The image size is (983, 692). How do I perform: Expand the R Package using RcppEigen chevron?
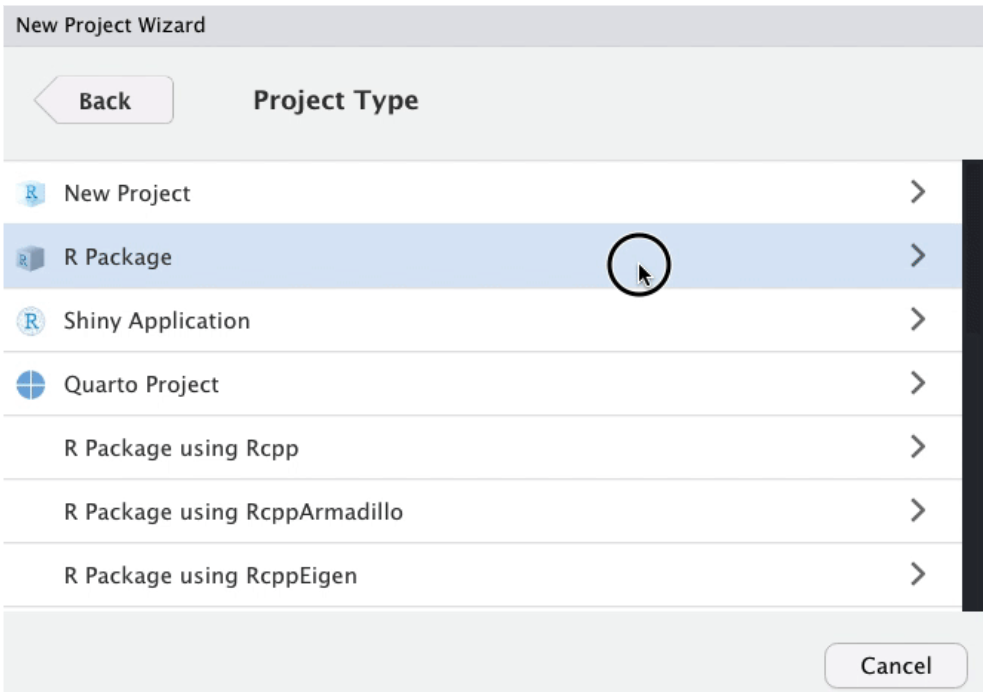tap(918, 575)
